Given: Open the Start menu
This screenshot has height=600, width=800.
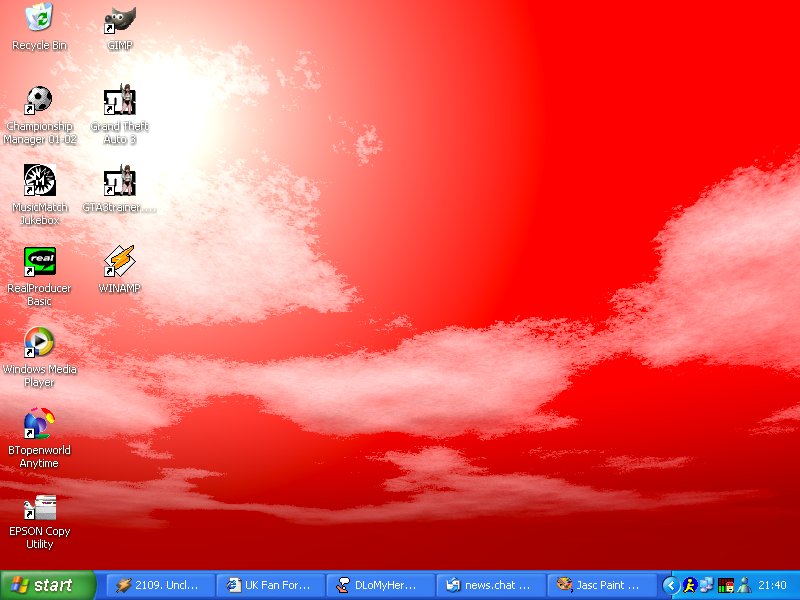Looking at the screenshot, I should coord(48,585).
